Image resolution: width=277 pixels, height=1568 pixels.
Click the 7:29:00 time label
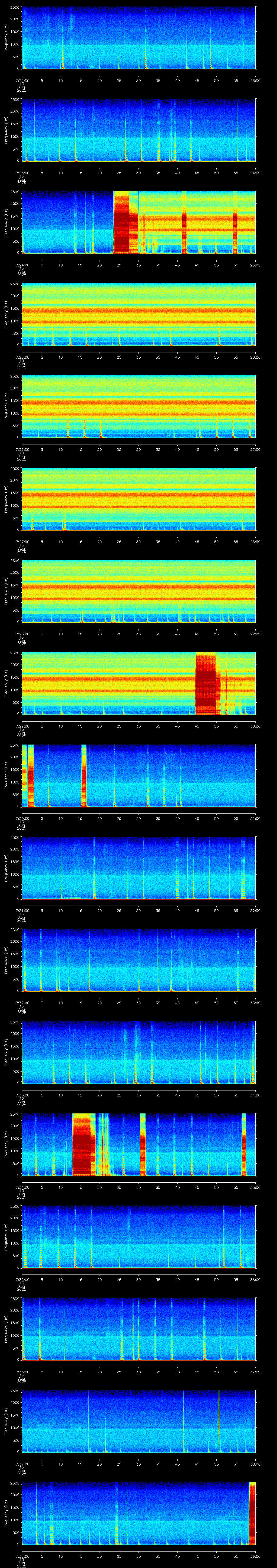click(x=22, y=726)
